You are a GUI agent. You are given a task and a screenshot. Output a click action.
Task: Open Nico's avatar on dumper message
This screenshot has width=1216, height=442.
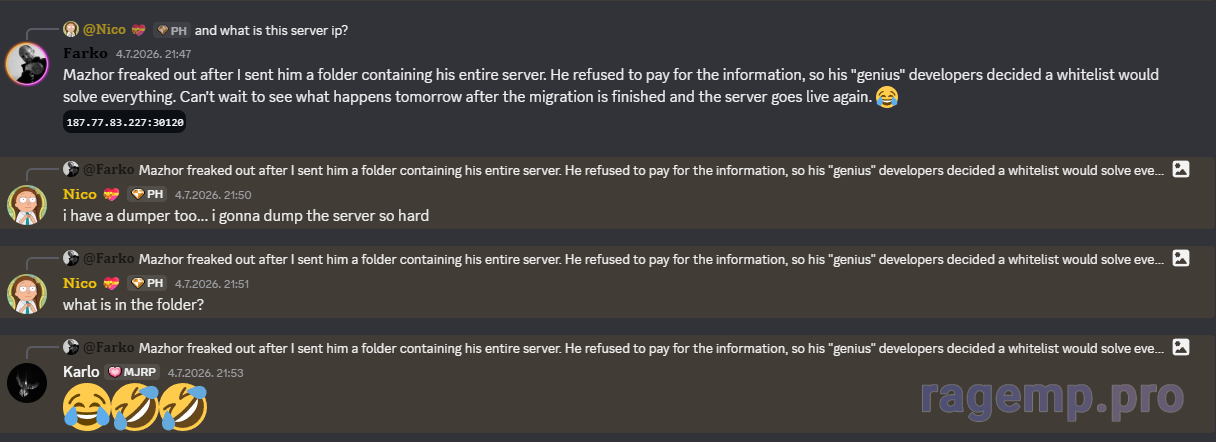pos(27,205)
